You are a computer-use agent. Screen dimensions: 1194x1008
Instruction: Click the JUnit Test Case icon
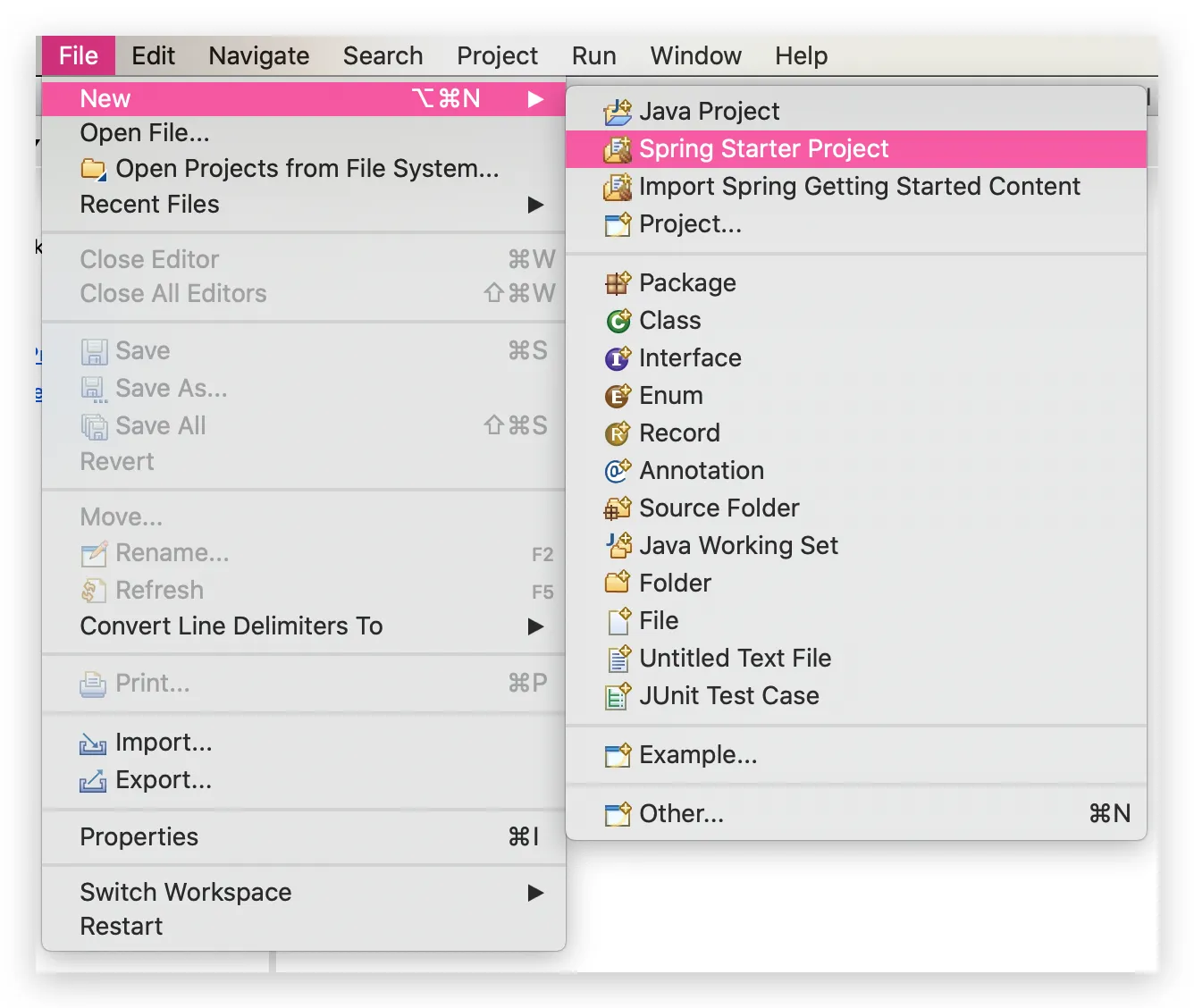tap(618, 696)
